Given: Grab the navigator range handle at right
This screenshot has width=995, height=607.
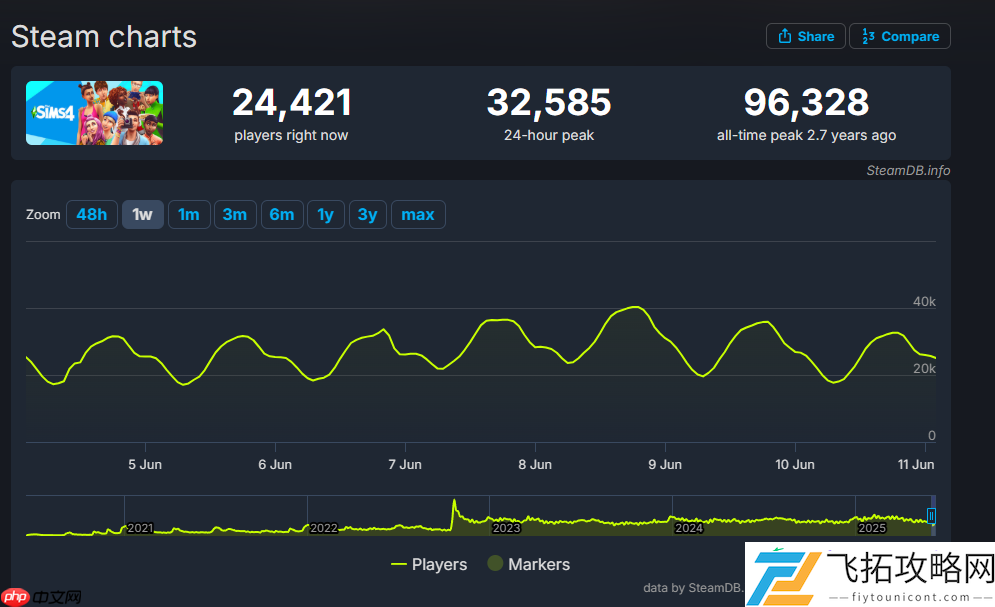Looking at the screenshot, I should tap(931, 516).
